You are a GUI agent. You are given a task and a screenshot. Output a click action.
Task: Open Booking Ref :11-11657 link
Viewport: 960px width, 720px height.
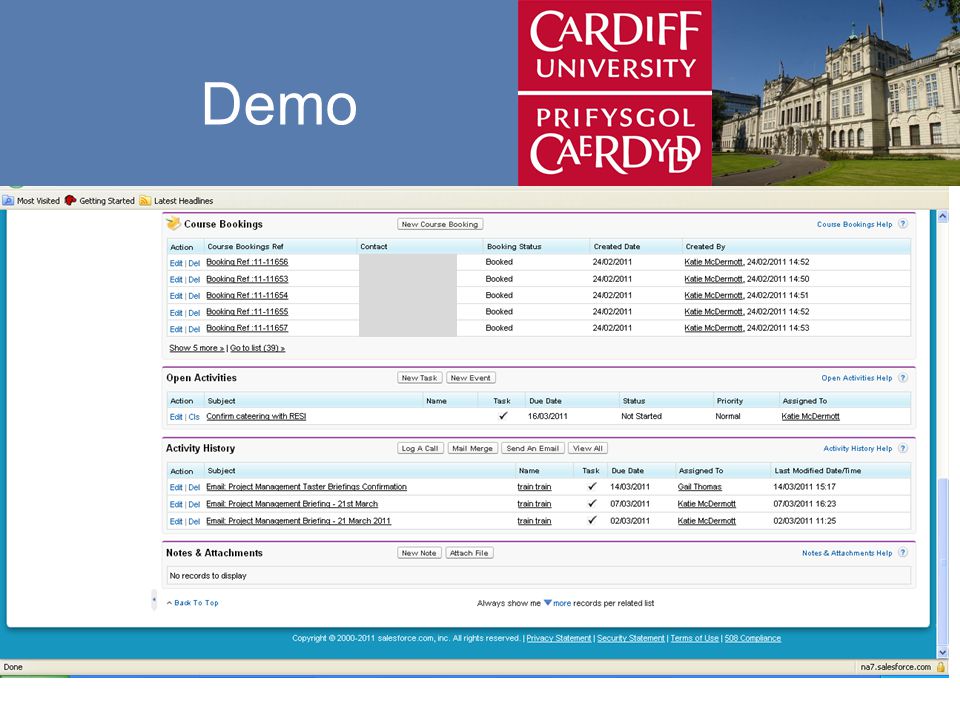point(247,328)
